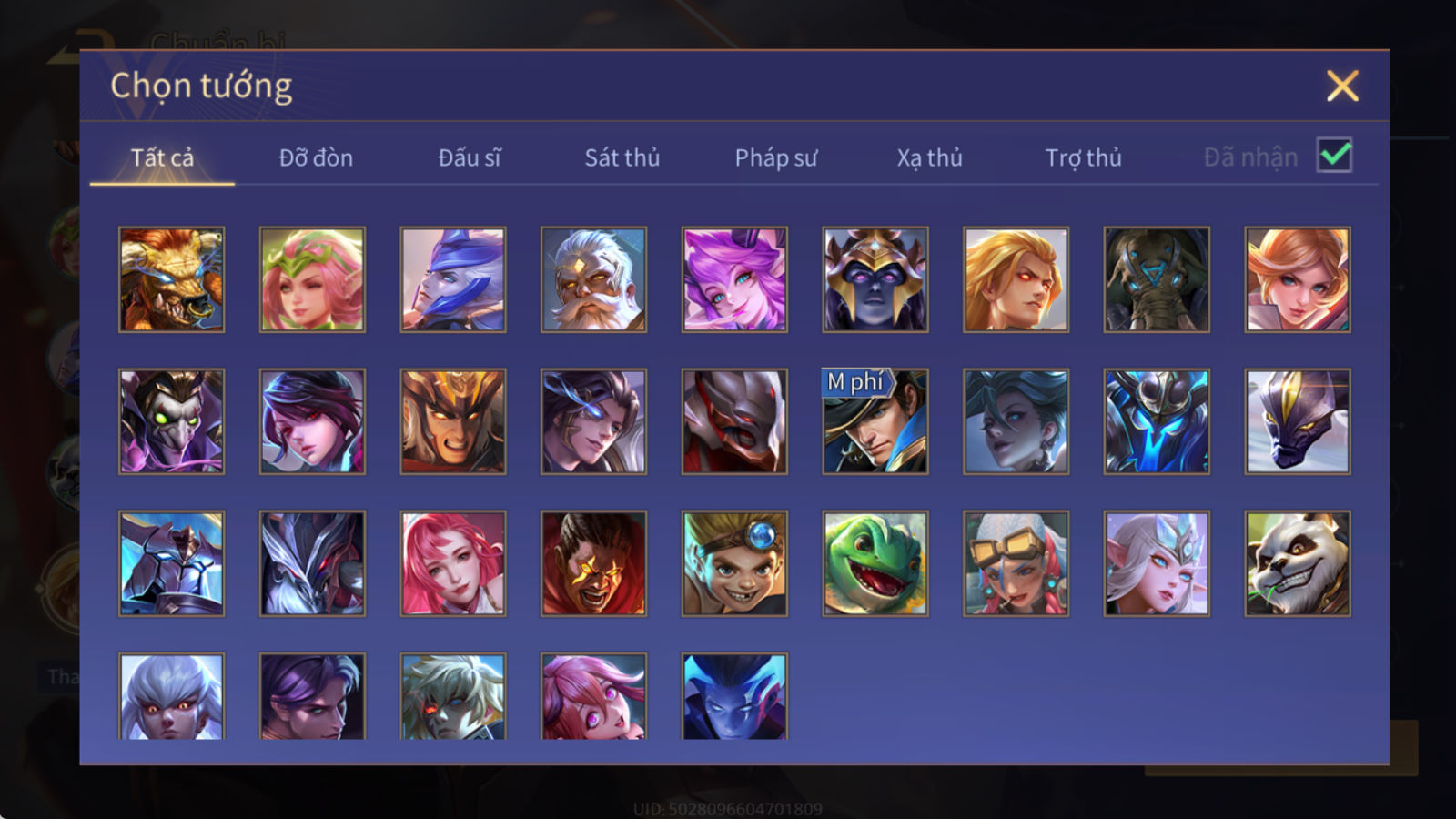Image resolution: width=1456 pixels, height=819 pixels.
Task: Select the hero tagged 'M phí'
Action: (875, 421)
